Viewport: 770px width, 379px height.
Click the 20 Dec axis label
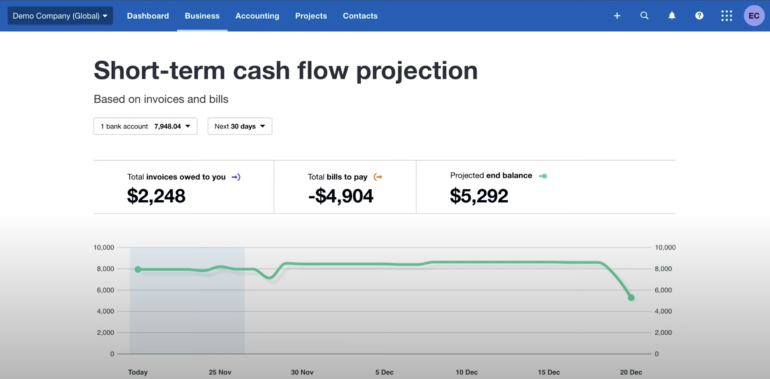631,372
